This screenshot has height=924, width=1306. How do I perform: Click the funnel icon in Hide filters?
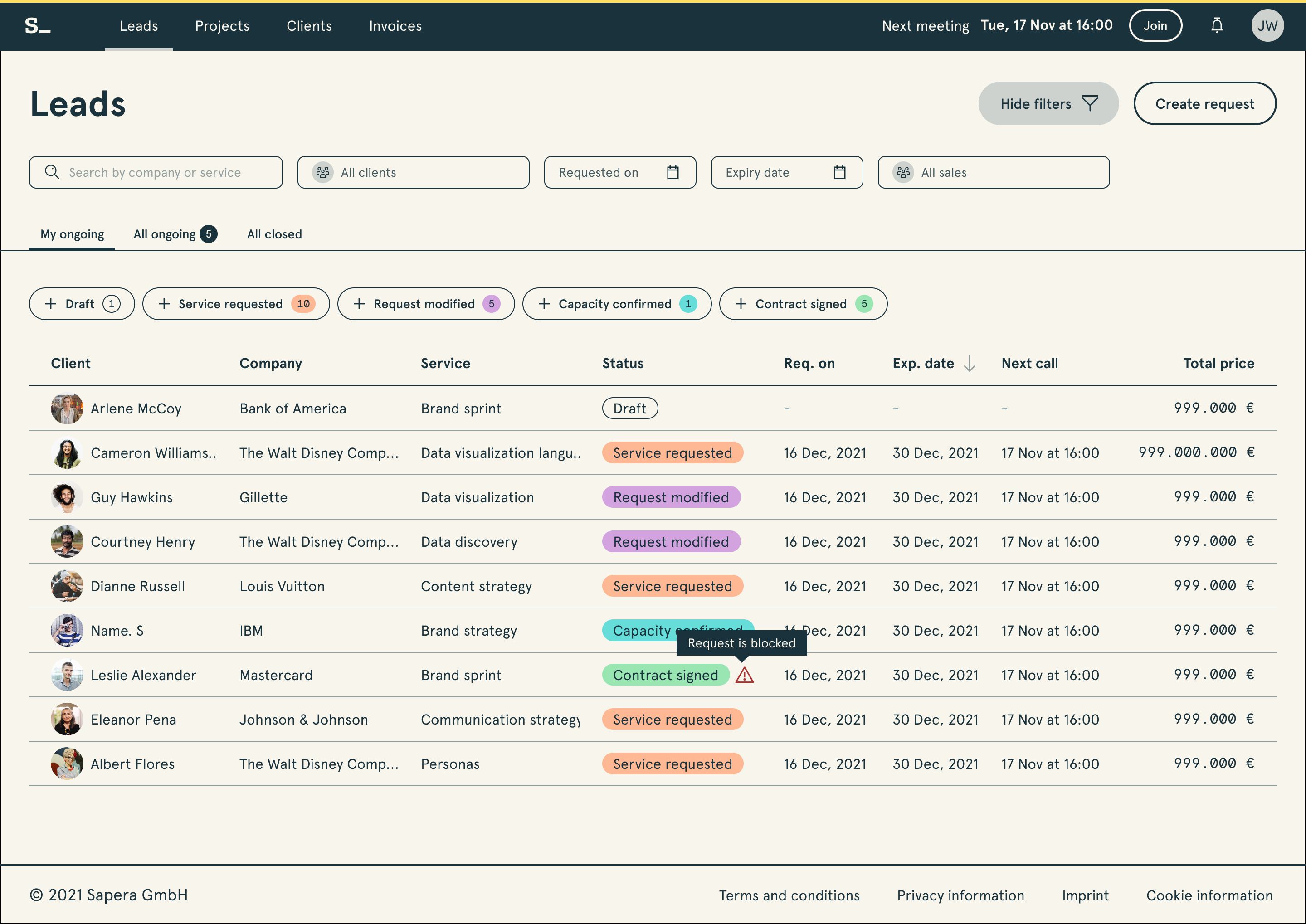[1090, 103]
